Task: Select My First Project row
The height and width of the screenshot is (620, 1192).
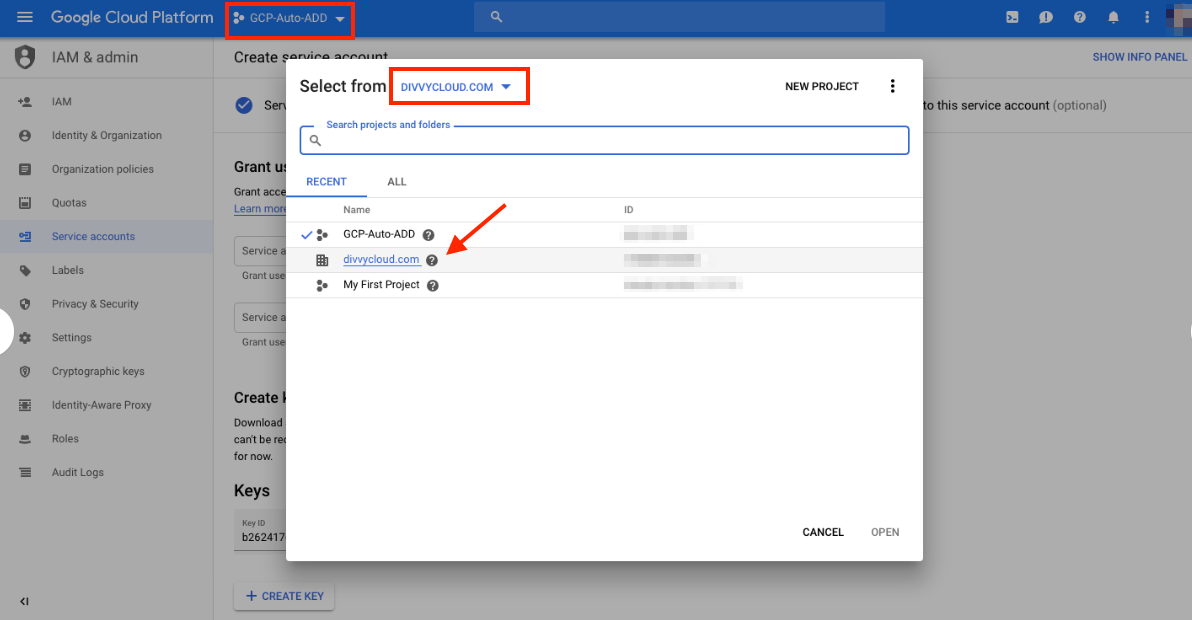Action: click(604, 285)
